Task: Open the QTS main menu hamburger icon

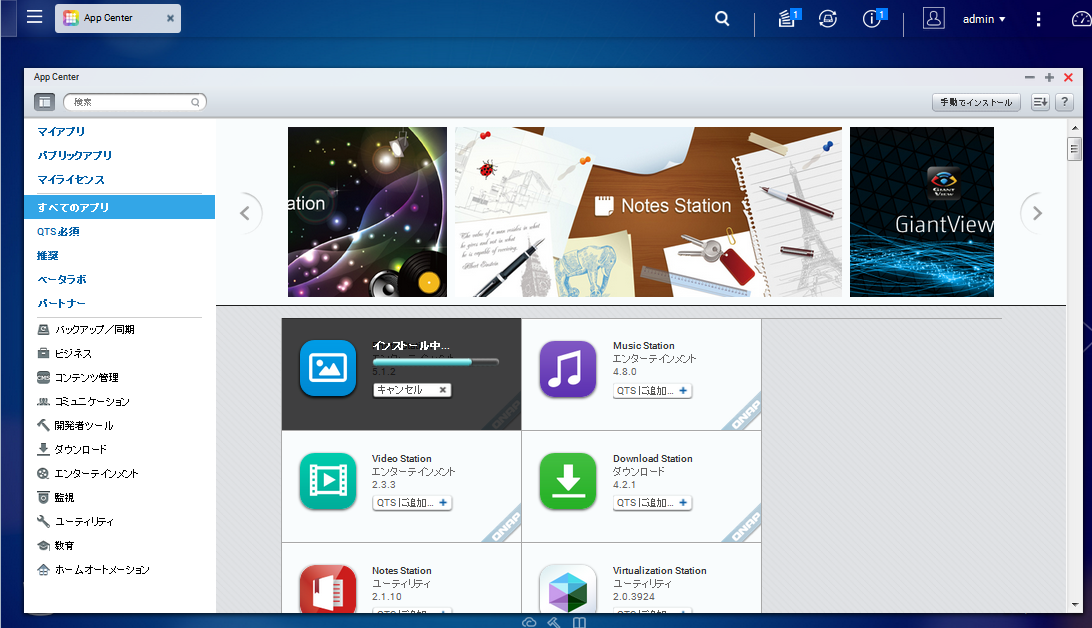Action: 34,17
